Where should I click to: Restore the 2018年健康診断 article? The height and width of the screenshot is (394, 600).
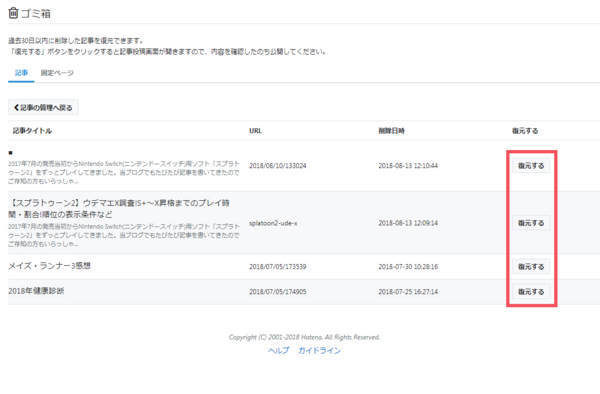[531, 292]
